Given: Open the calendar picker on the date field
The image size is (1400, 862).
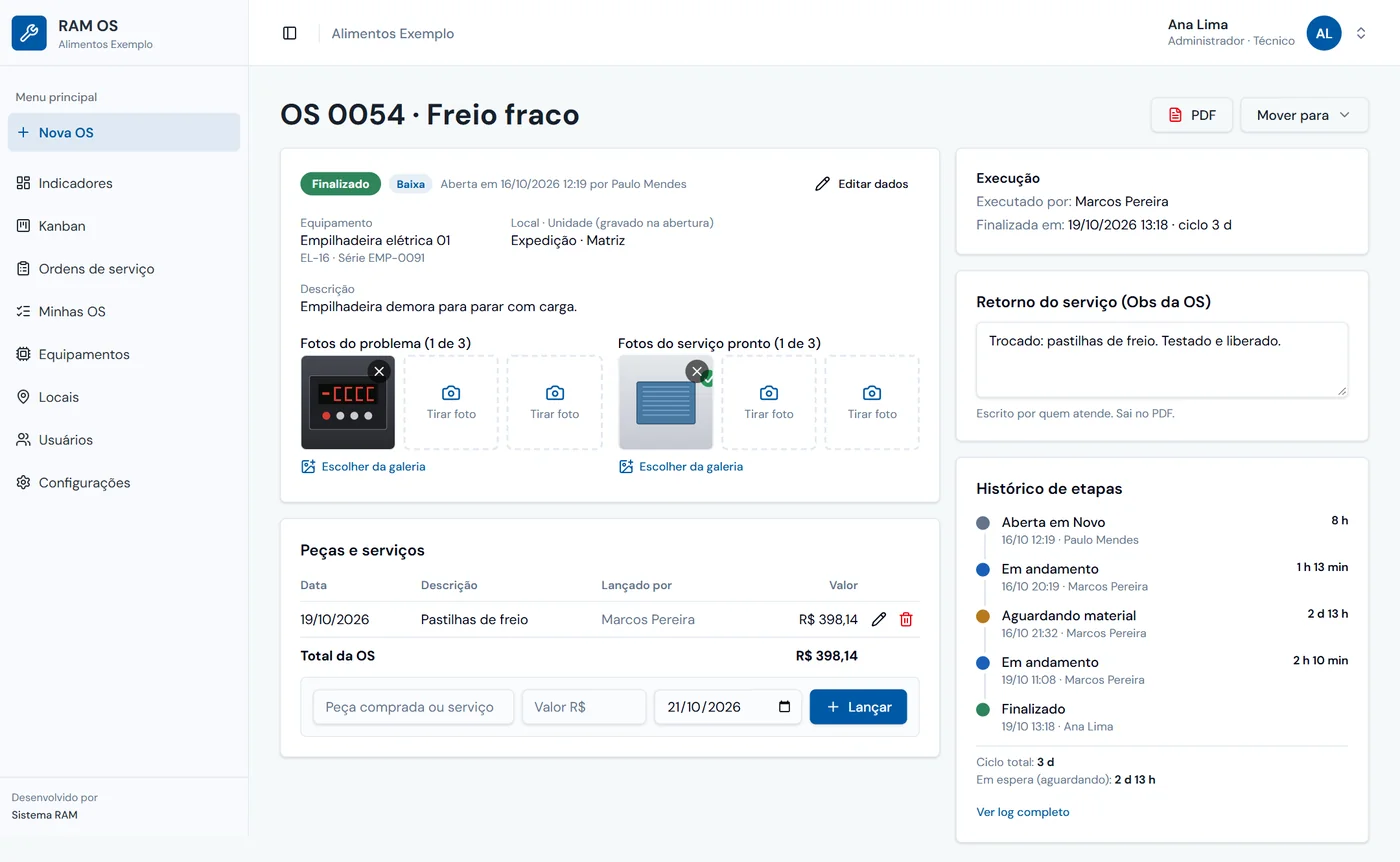Looking at the screenshot, I should tap(785, 707).
